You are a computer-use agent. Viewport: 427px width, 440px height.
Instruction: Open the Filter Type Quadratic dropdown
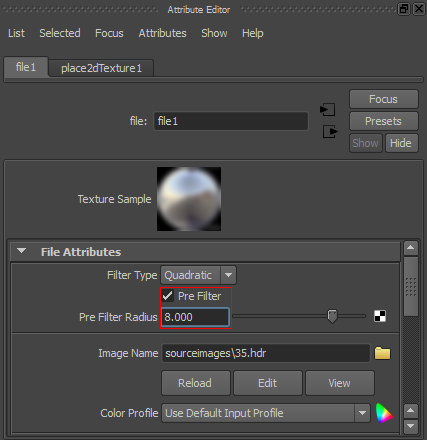pos(199,275)
